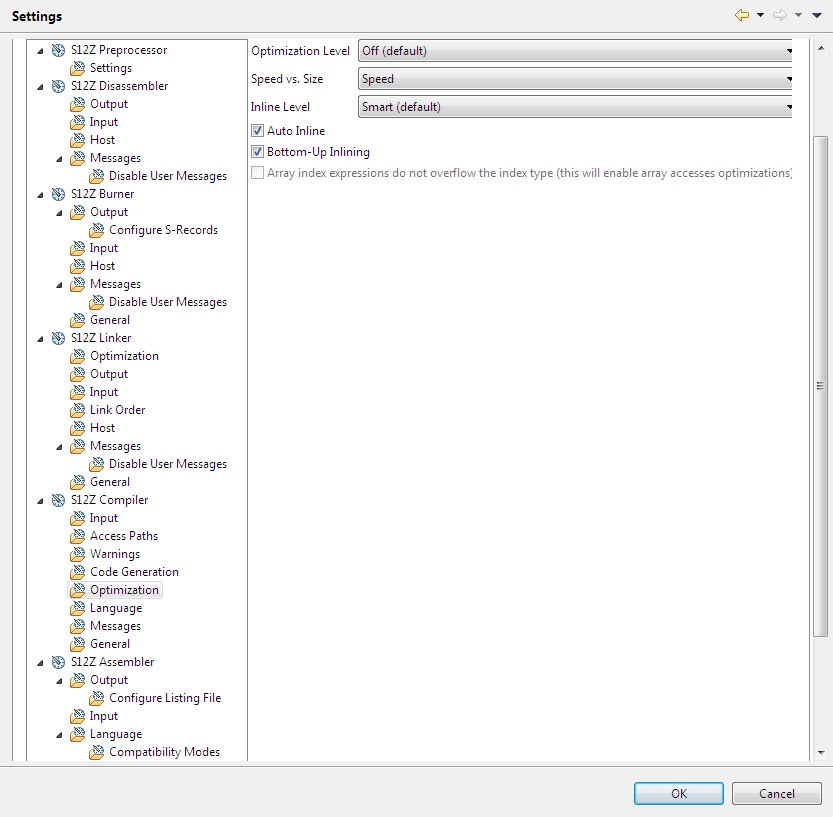Collapse the S12Z Burner node
Image resolution: width=833 pixels, height=817 pixels.
tap(40, 195)
